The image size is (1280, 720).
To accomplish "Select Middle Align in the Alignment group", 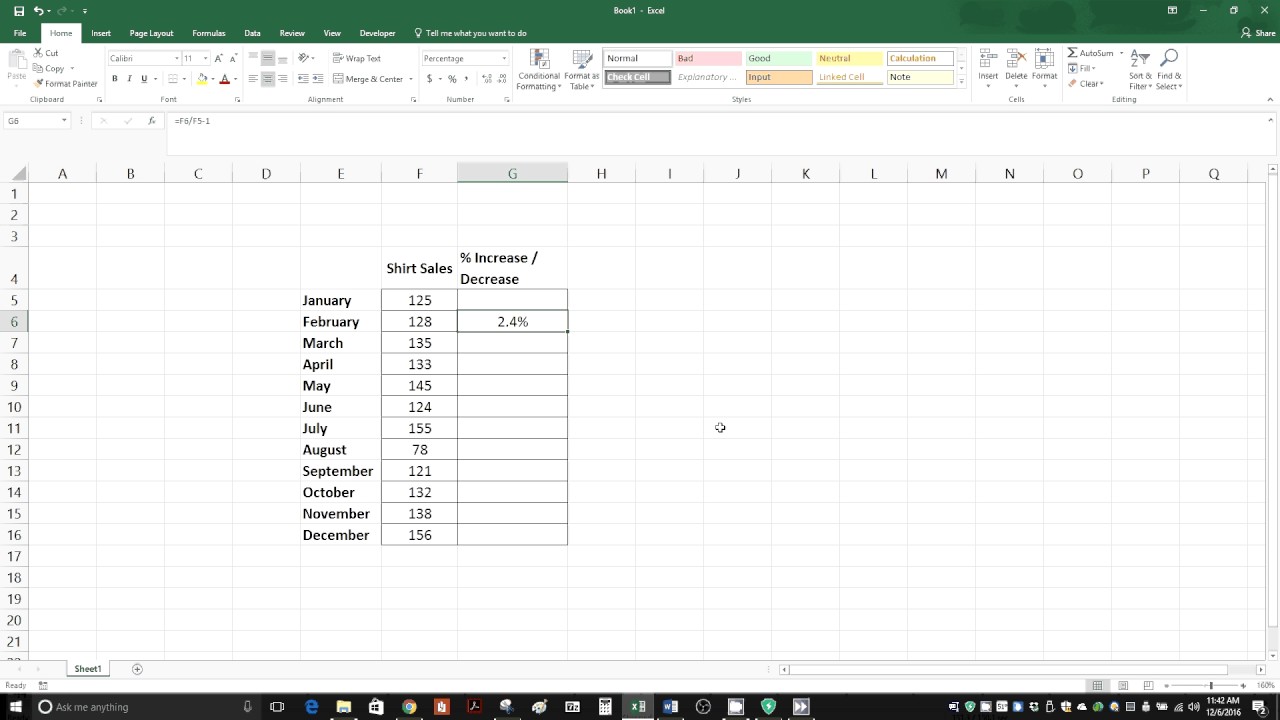I will point(268,58).
